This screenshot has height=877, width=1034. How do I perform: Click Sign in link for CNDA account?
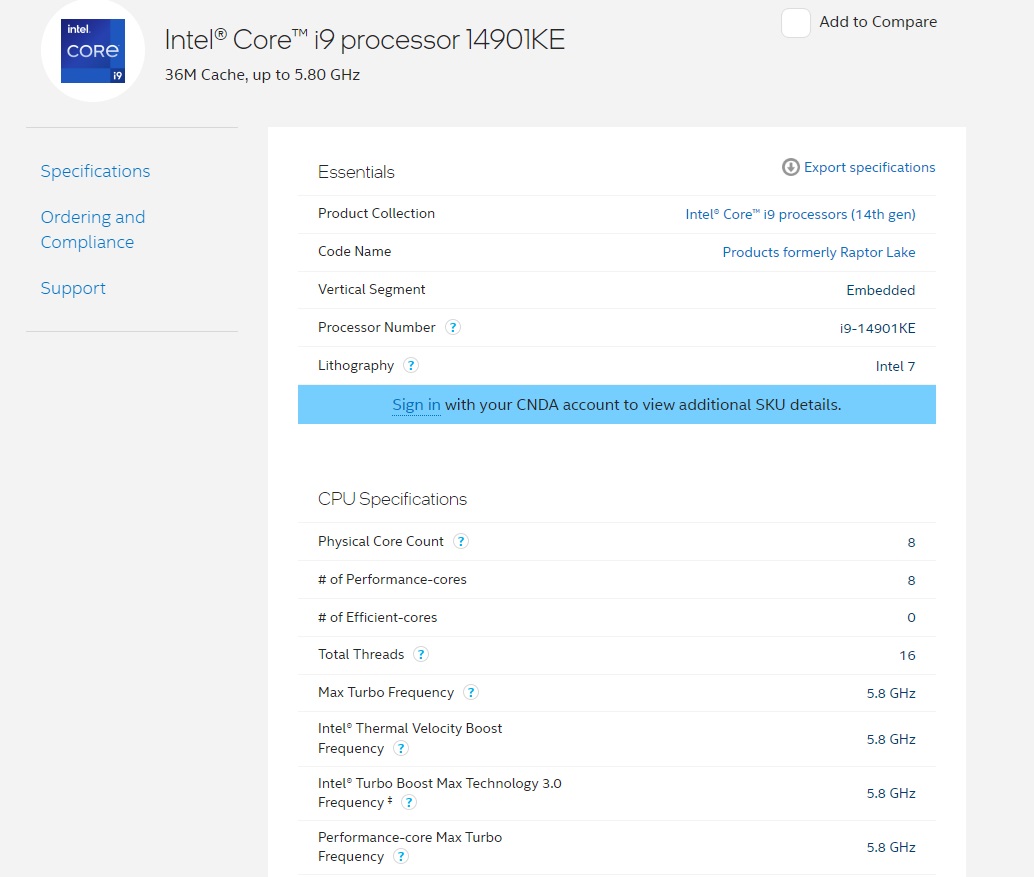[416, 405]
